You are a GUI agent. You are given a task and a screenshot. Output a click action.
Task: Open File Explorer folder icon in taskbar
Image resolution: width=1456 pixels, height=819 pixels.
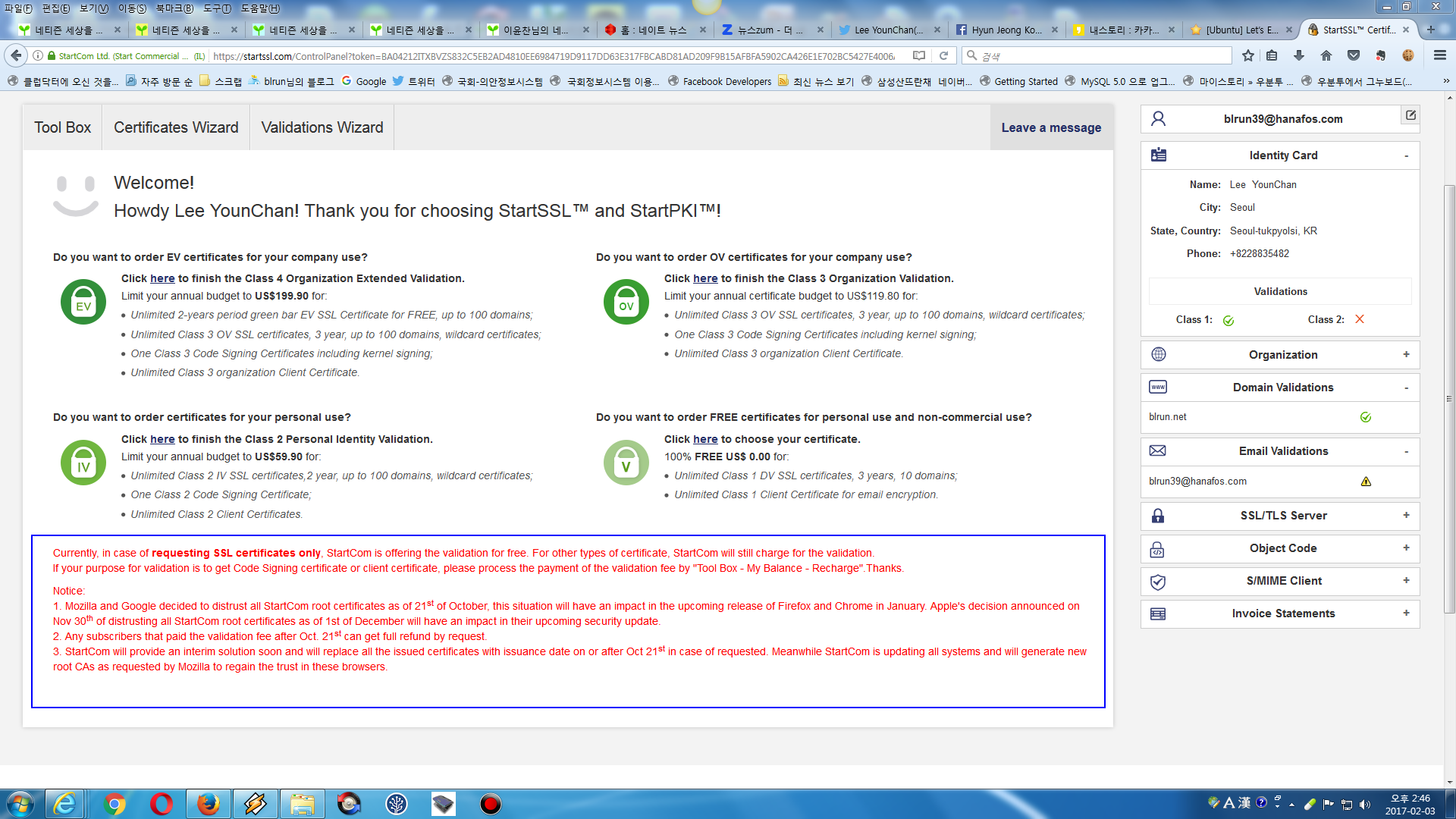(x=303, y=804)
